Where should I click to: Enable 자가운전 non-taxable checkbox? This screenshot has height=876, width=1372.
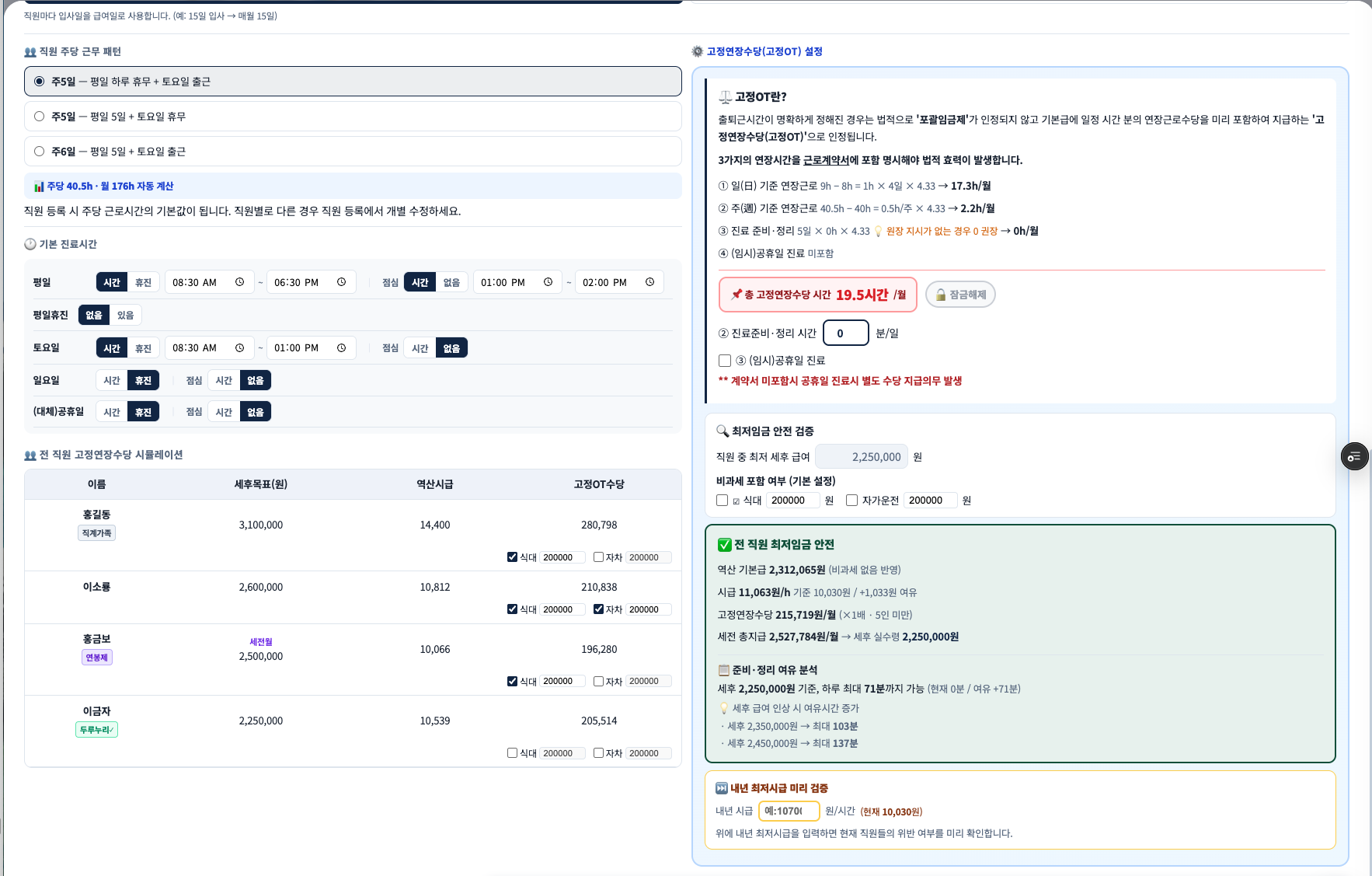coord(851,501)
